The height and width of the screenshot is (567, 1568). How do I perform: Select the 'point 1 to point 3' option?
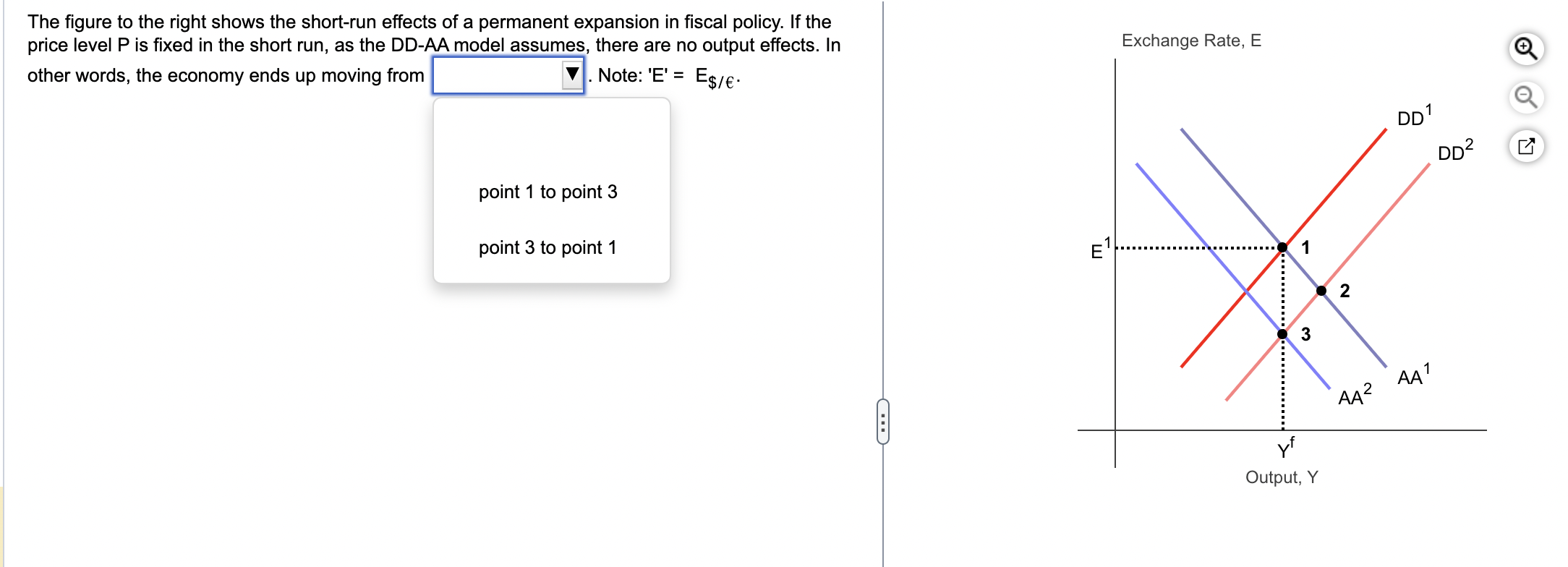click(547, 191)
